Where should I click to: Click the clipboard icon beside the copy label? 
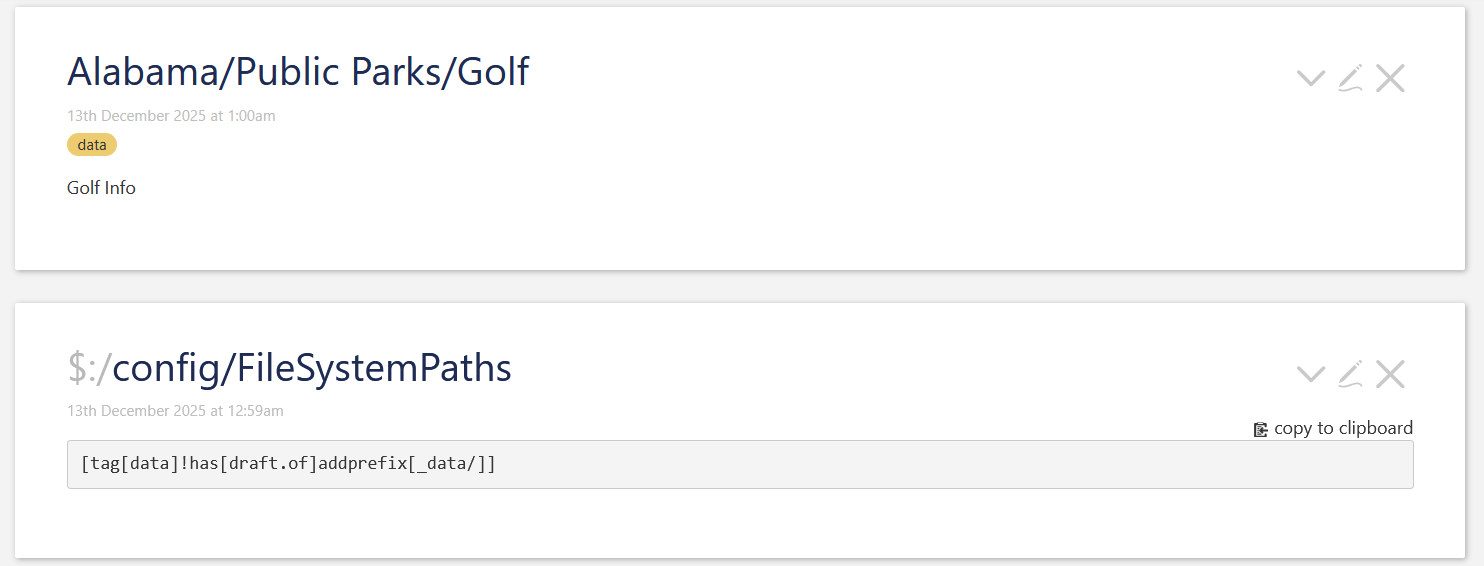point(1261,429)
